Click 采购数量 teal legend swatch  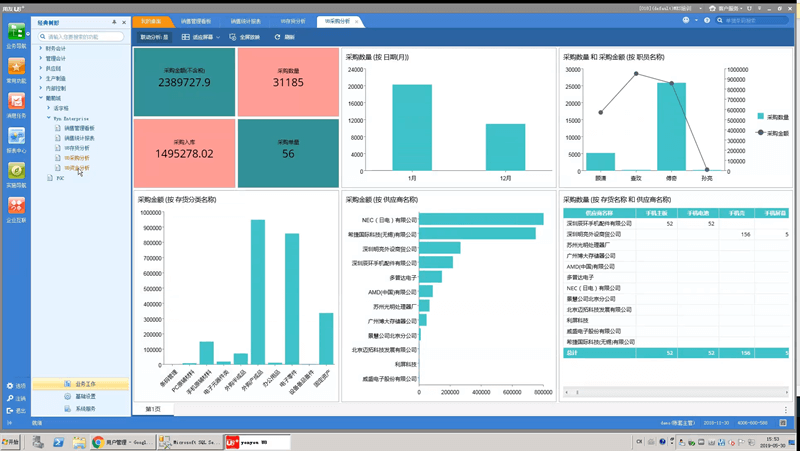761,117
